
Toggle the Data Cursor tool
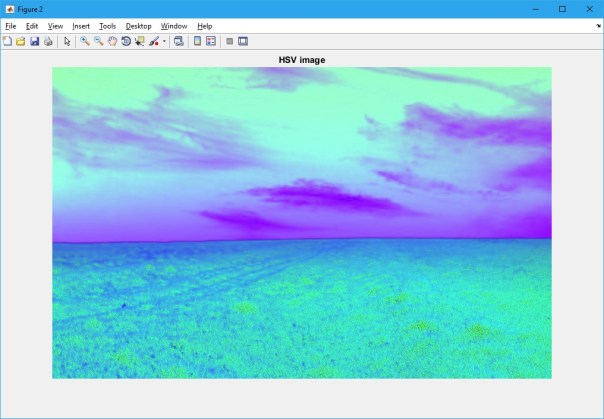coord(140,41)
